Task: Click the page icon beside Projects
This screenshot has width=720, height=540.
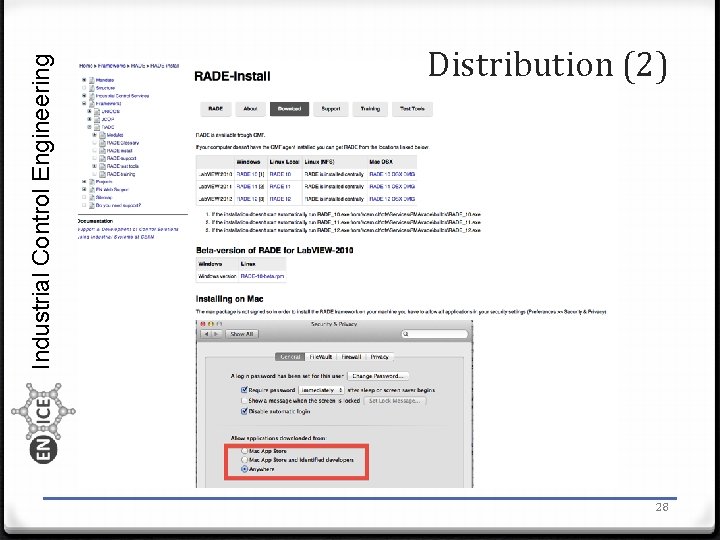Action: coord(91,182)
